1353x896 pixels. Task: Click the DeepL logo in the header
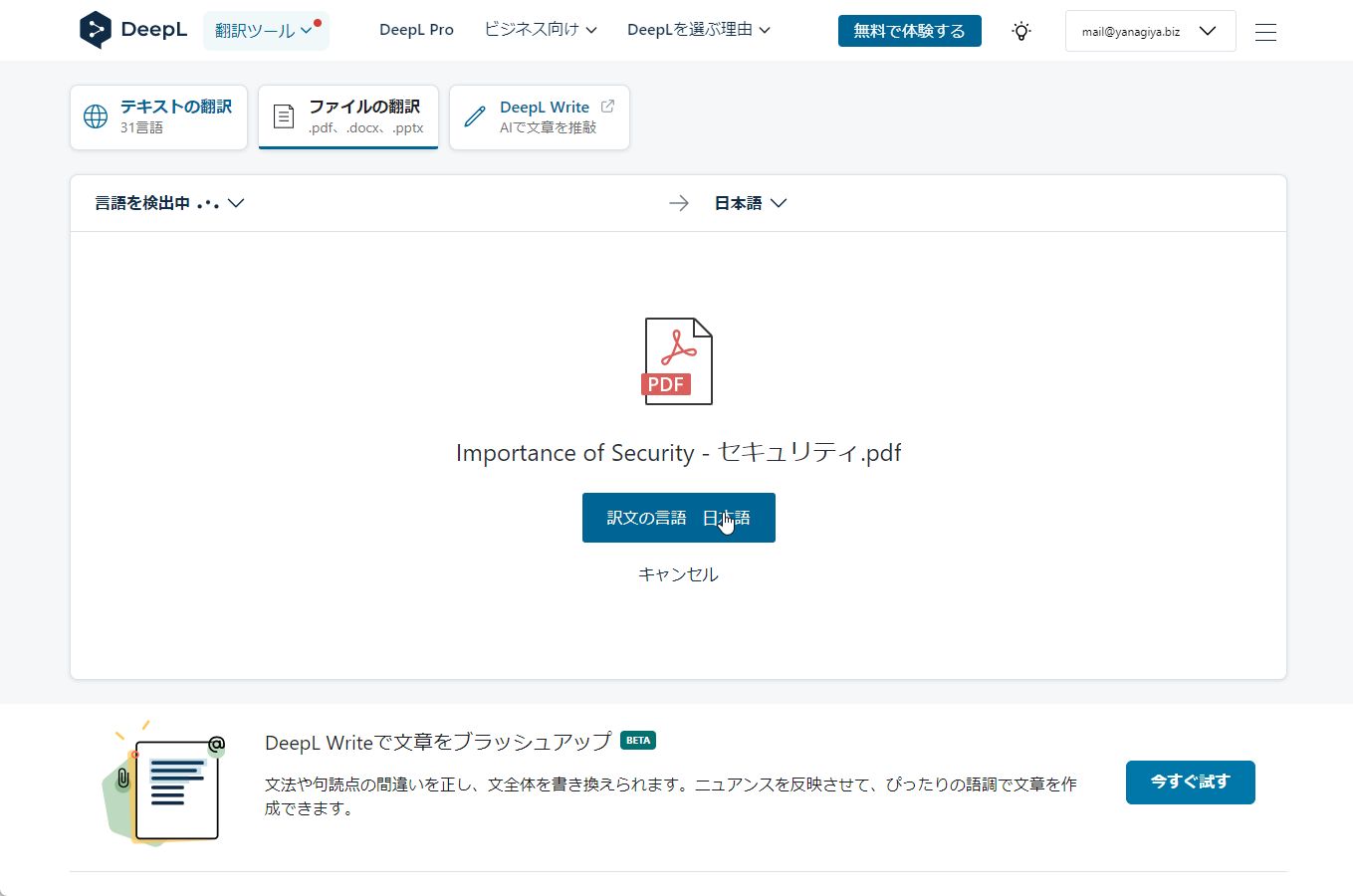130,29
